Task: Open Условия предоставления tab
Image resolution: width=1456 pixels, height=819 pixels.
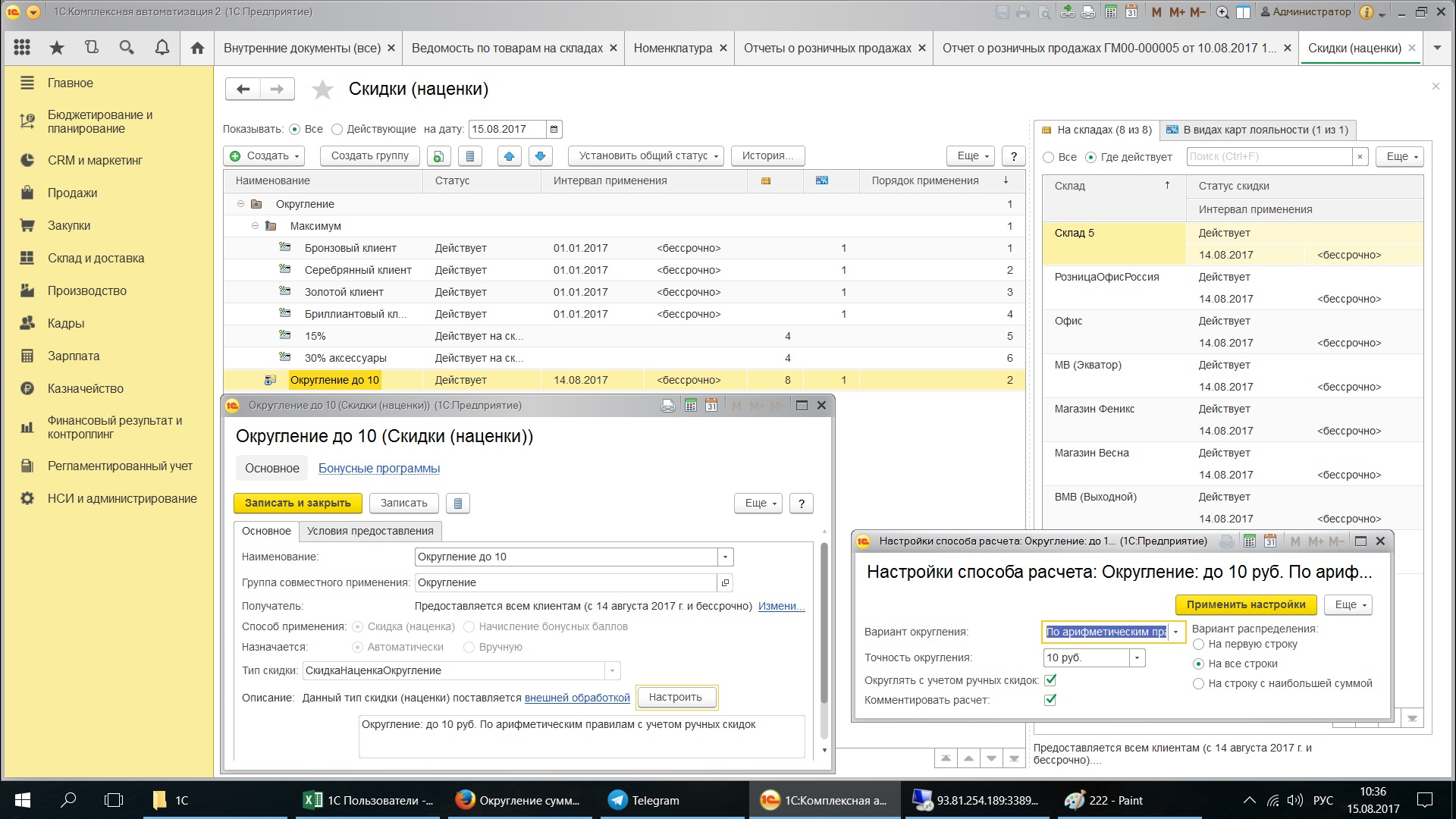Action: pos(370,531)
